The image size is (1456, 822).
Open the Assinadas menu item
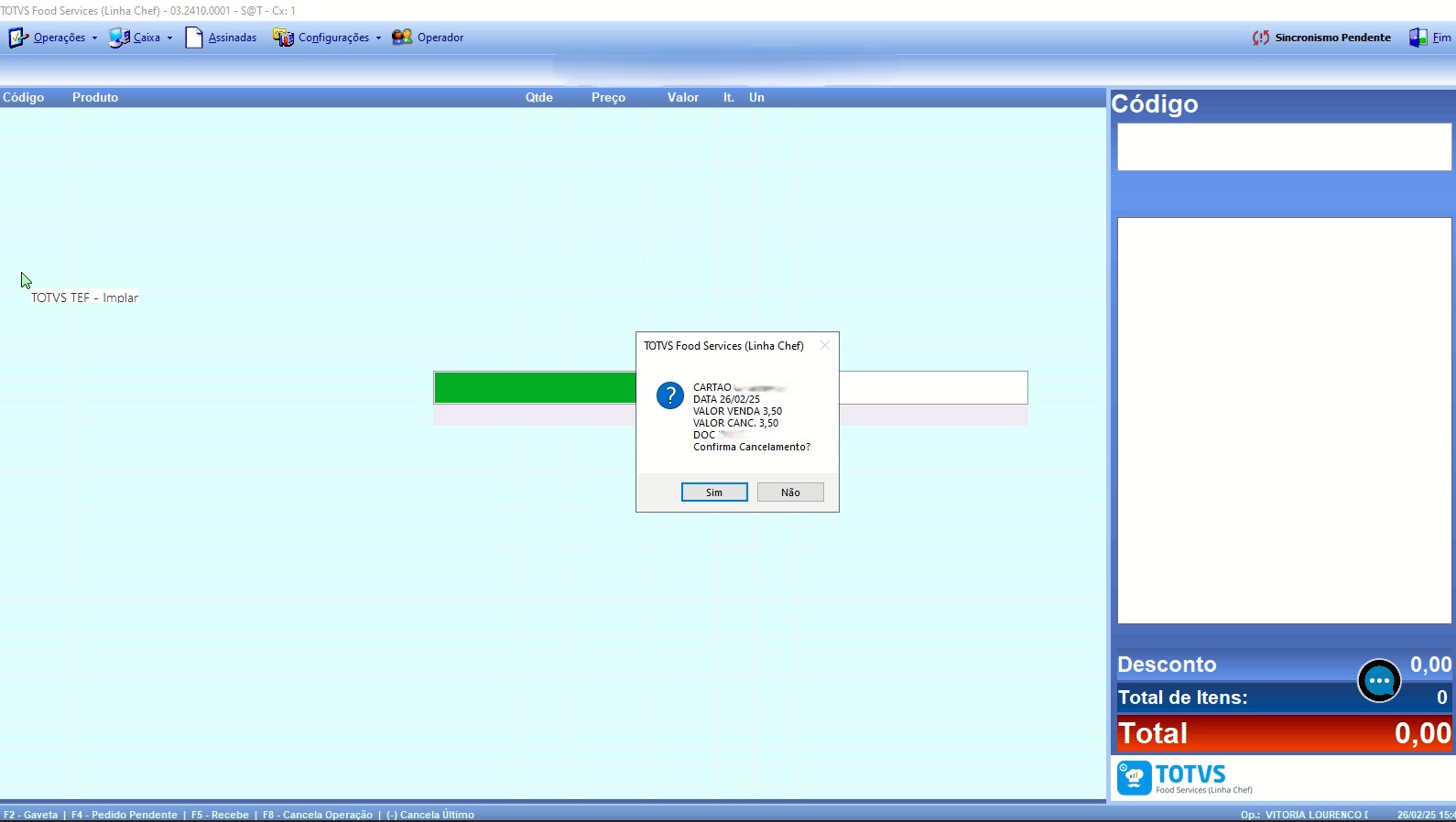coord(233,38)
